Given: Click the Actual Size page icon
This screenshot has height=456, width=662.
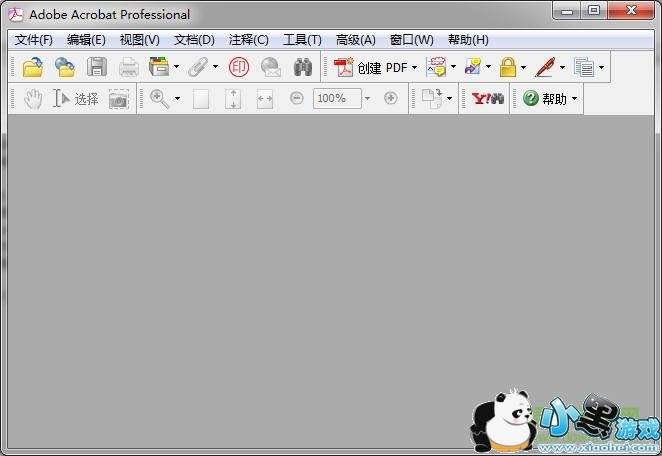Looking at the screenshot, I should pyautogui.click(x=201, y=99).
